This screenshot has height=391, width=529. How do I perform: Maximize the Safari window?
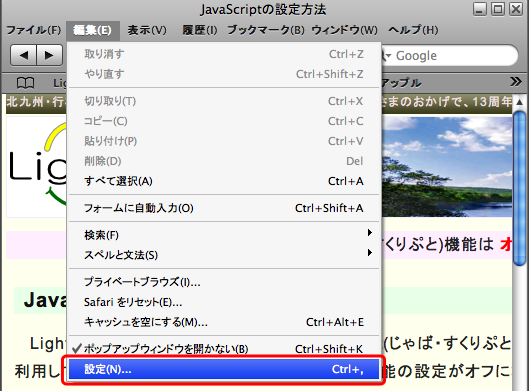click(x=498, y=9)
